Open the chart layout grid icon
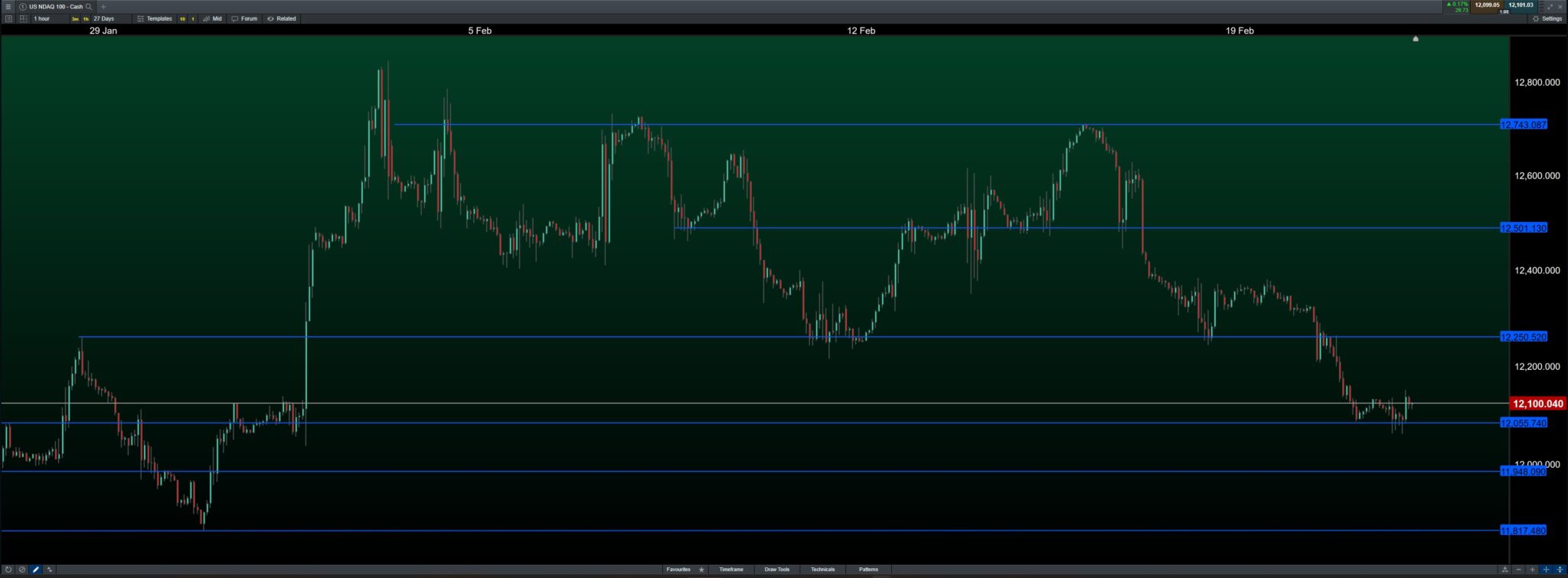Screen dimensions: 1568x578 [x=24, y=18]
